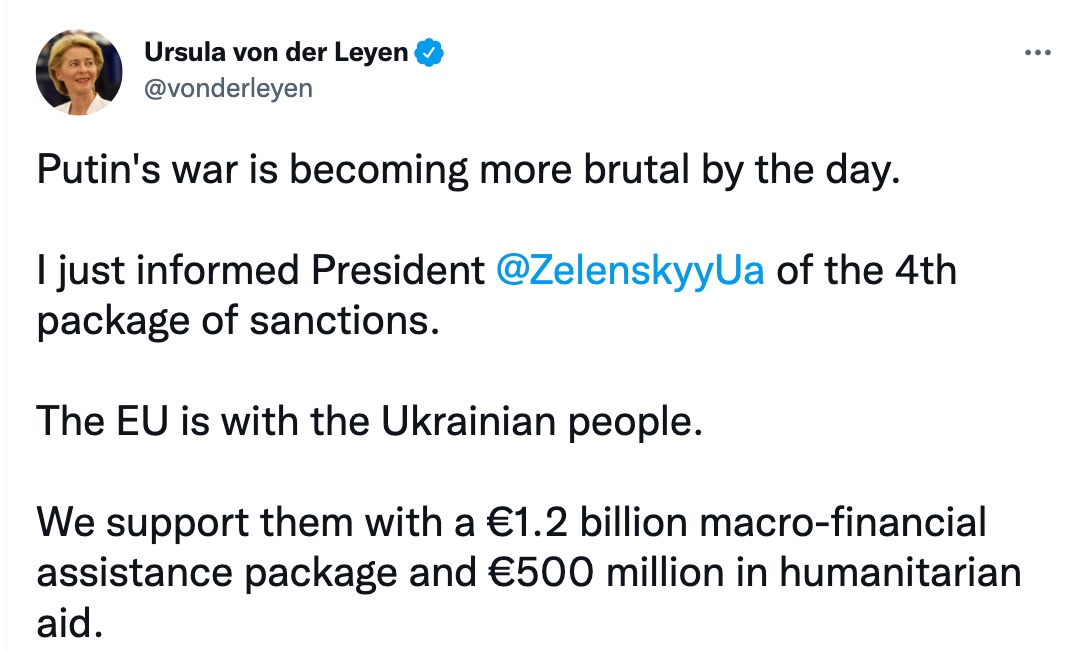Click the line 'package of sanctions.'
Screen dimensions: 1068x650
238,321
